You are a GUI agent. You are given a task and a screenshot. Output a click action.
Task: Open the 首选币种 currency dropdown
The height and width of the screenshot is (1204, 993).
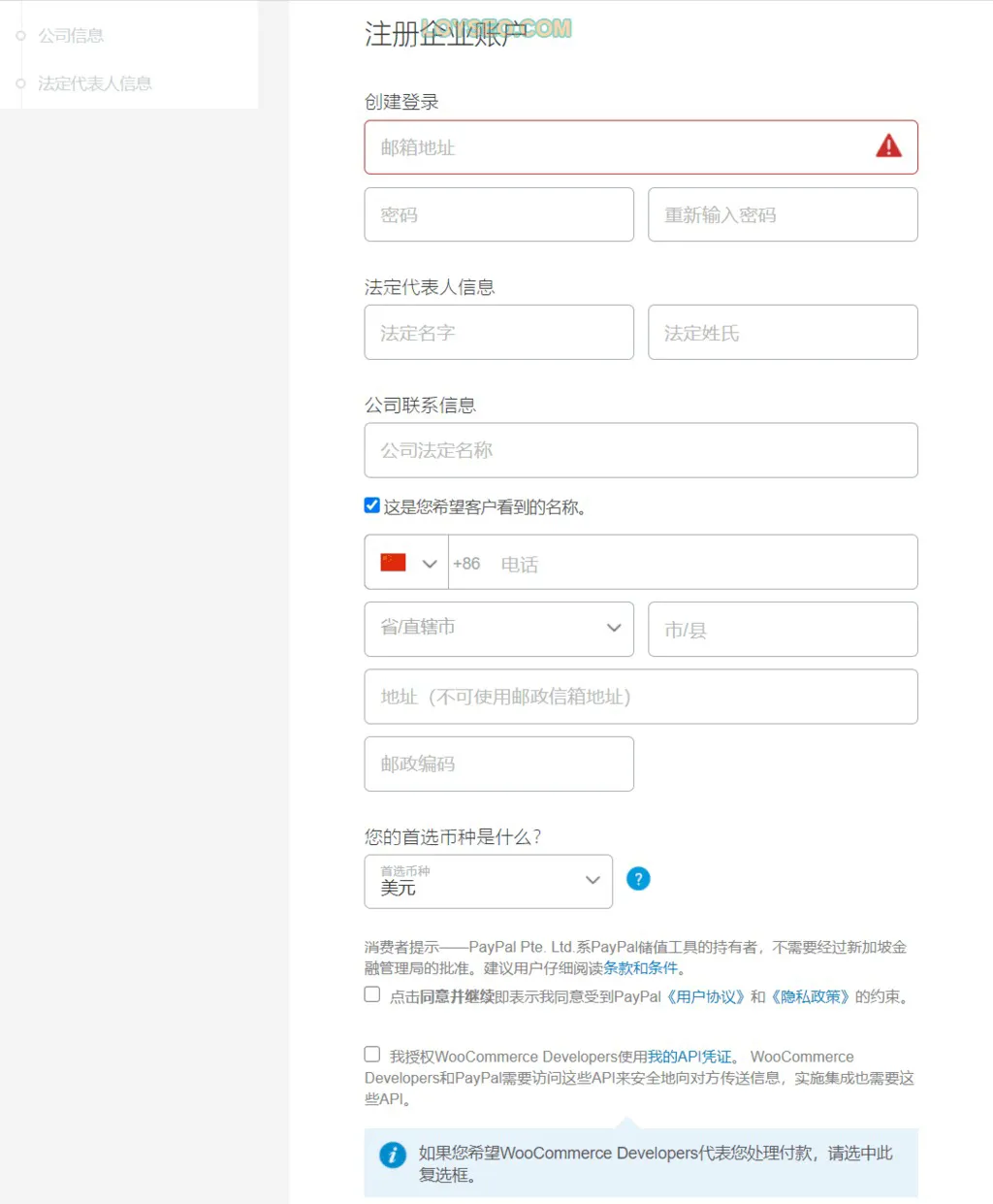[x=488, y=881]
